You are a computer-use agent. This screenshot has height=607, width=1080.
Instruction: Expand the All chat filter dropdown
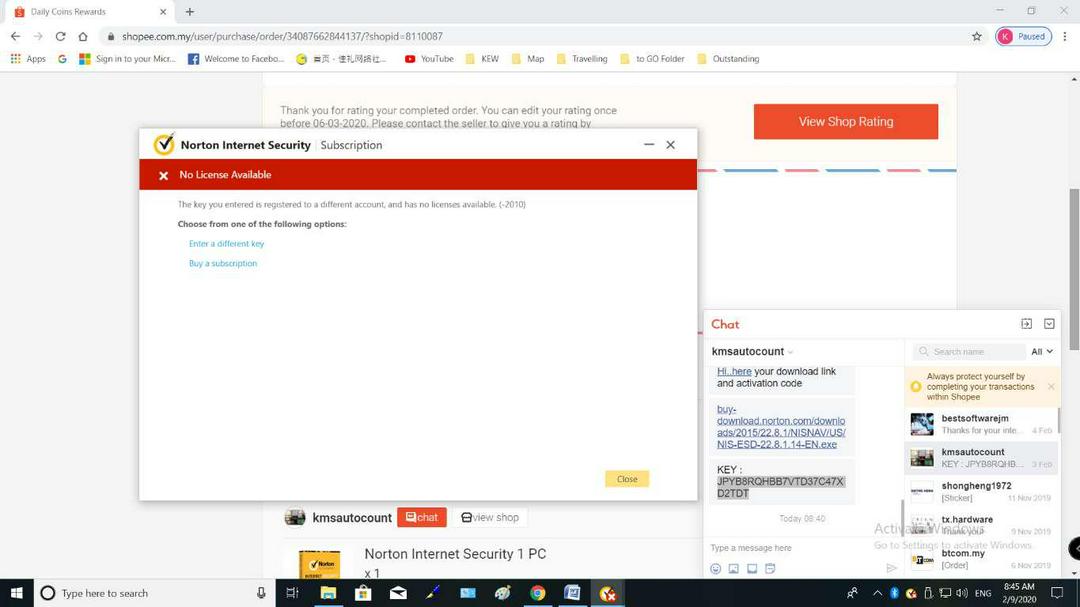coord(1041,352)
